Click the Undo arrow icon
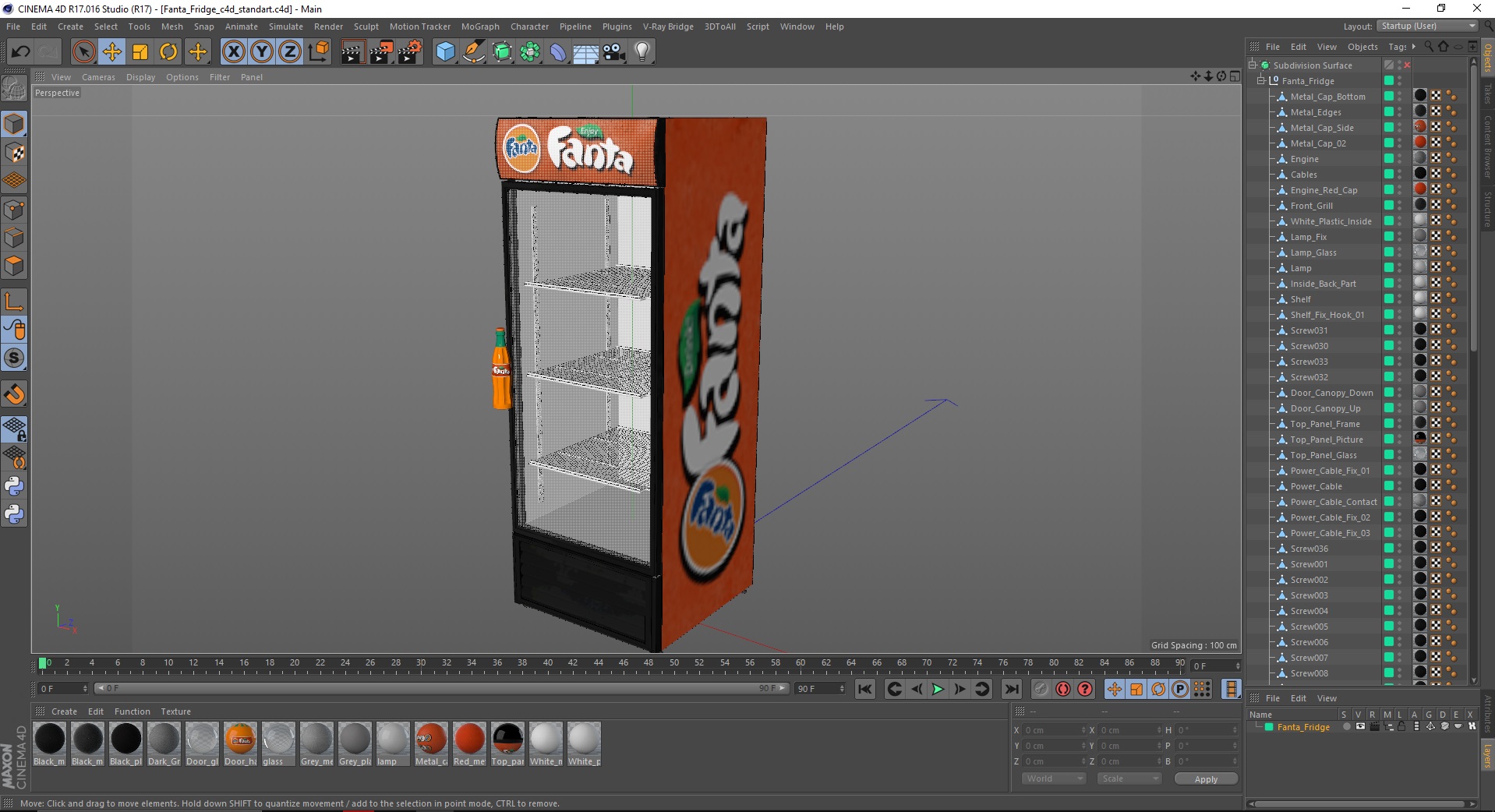Image resolution: width=1495 pixels, height=812 pixels. click(21, 52)
